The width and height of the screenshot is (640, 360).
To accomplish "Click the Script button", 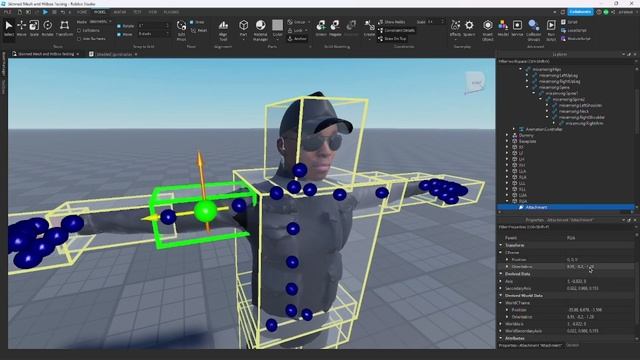I will tap(569, 22).
